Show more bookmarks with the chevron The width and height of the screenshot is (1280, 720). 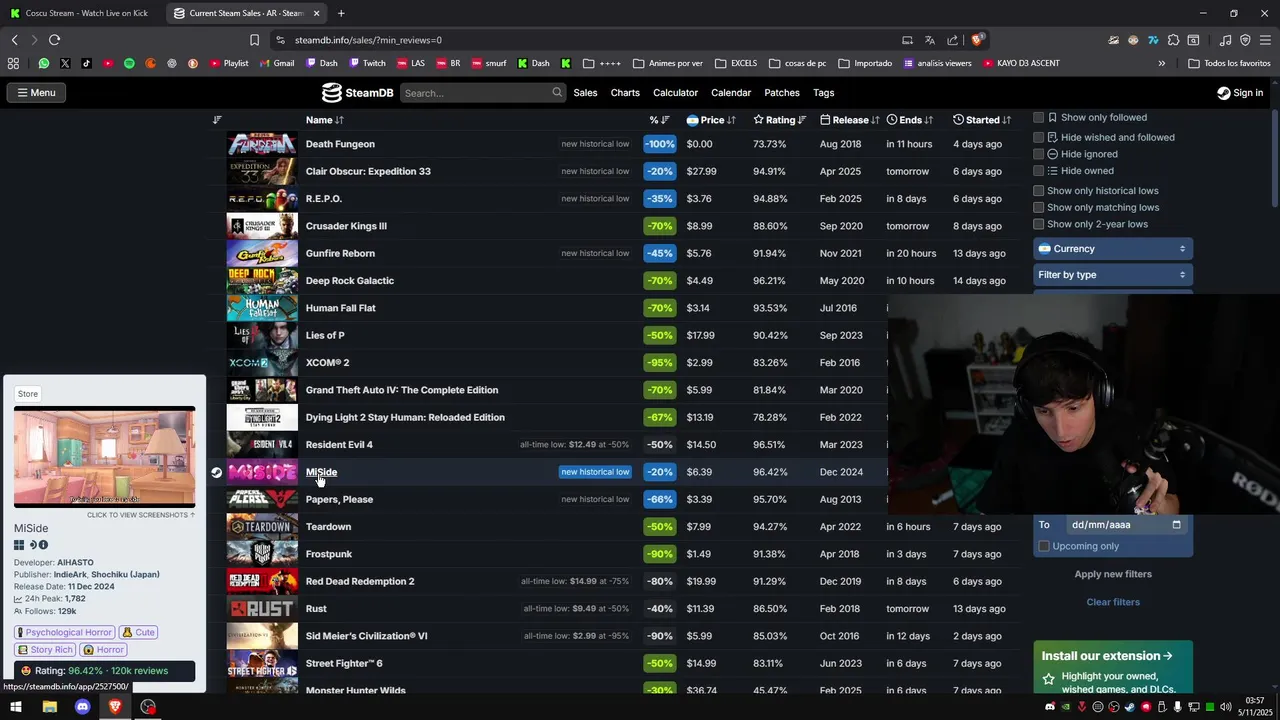pos(1161,63)
